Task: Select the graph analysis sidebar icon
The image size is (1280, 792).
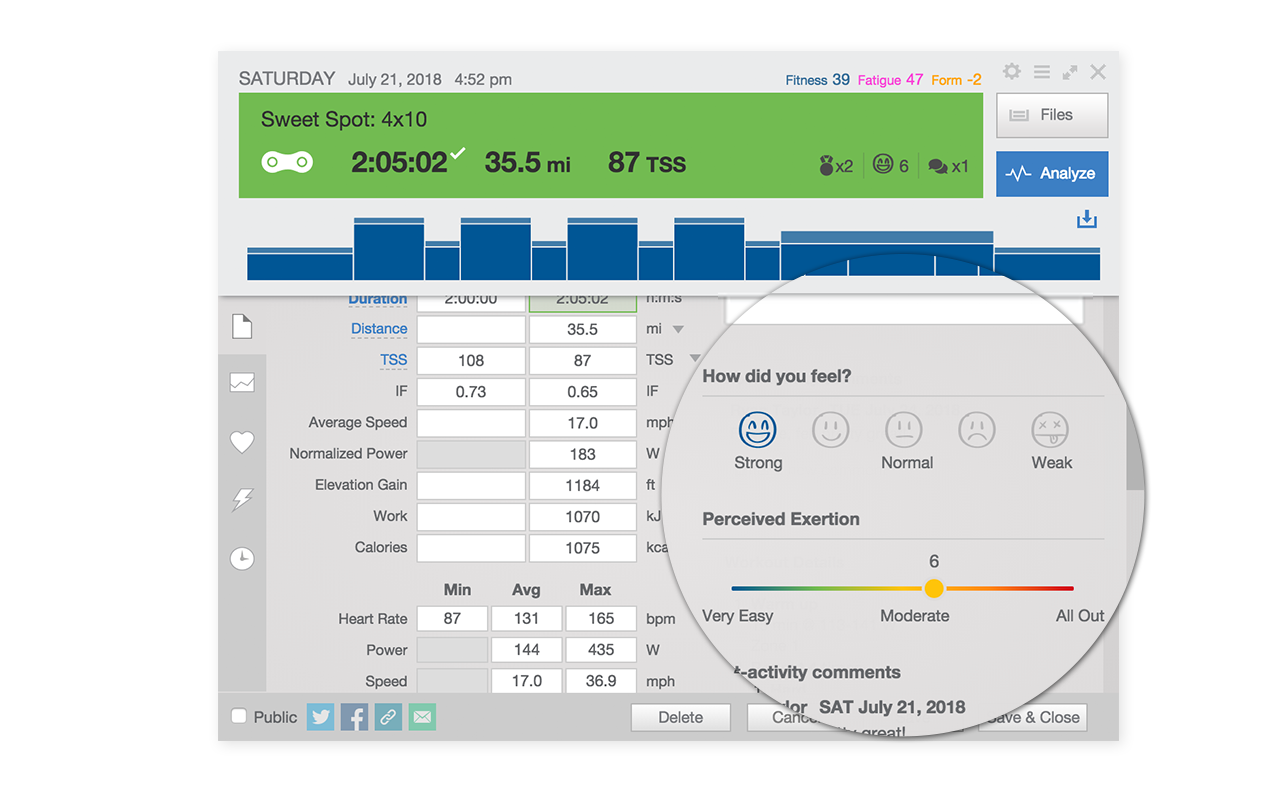Action: (x=241, y=383)
